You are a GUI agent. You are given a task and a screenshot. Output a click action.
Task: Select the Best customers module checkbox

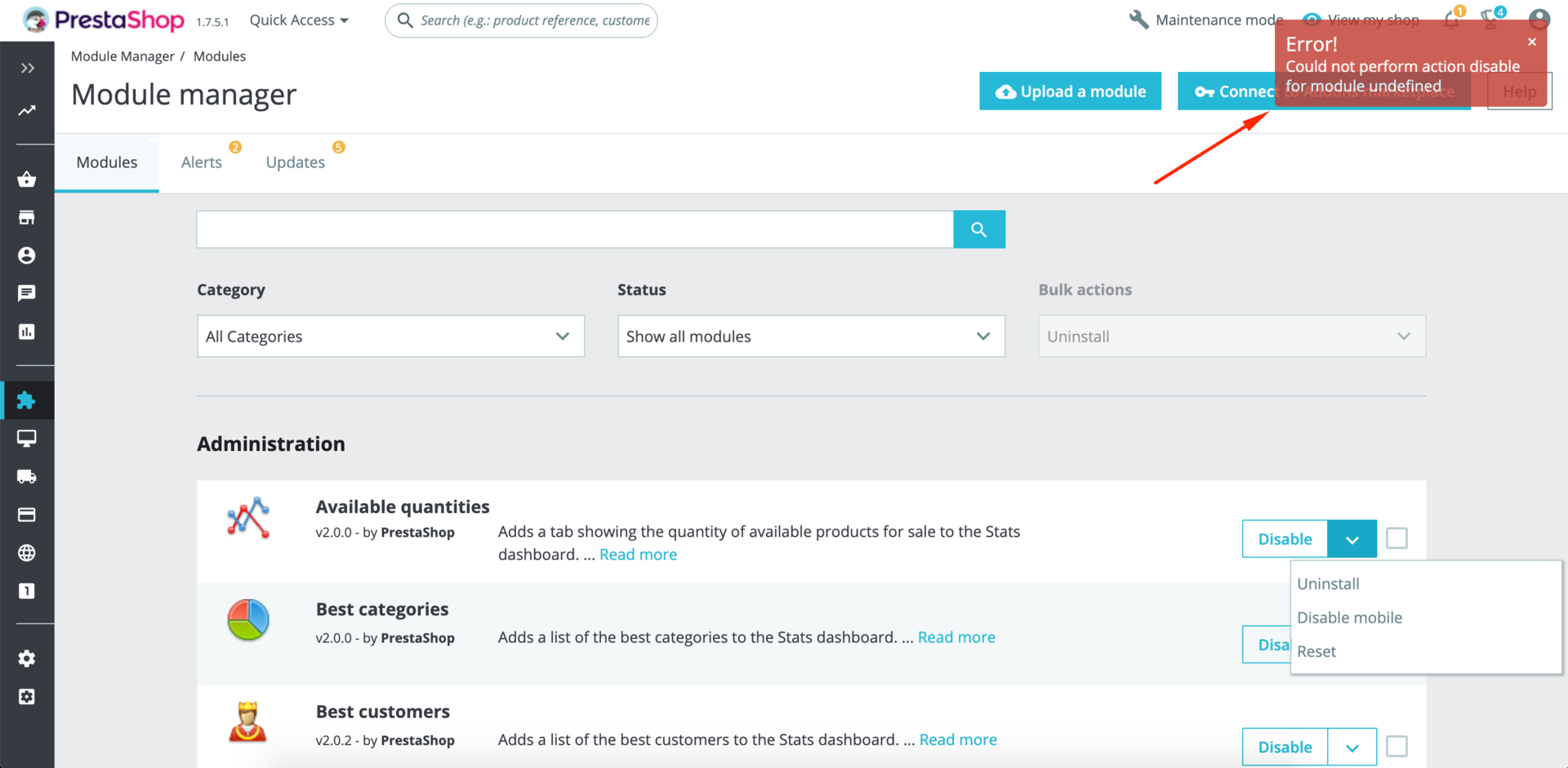pos(1396,746)
